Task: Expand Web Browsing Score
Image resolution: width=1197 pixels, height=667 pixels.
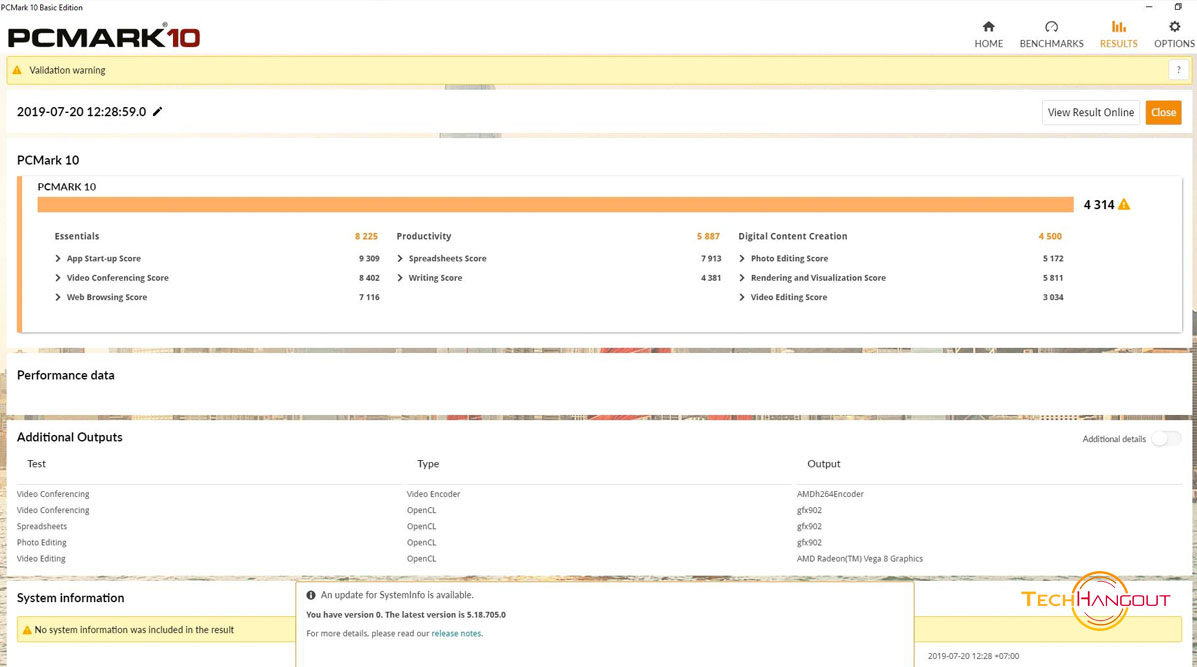Action: 58,298
